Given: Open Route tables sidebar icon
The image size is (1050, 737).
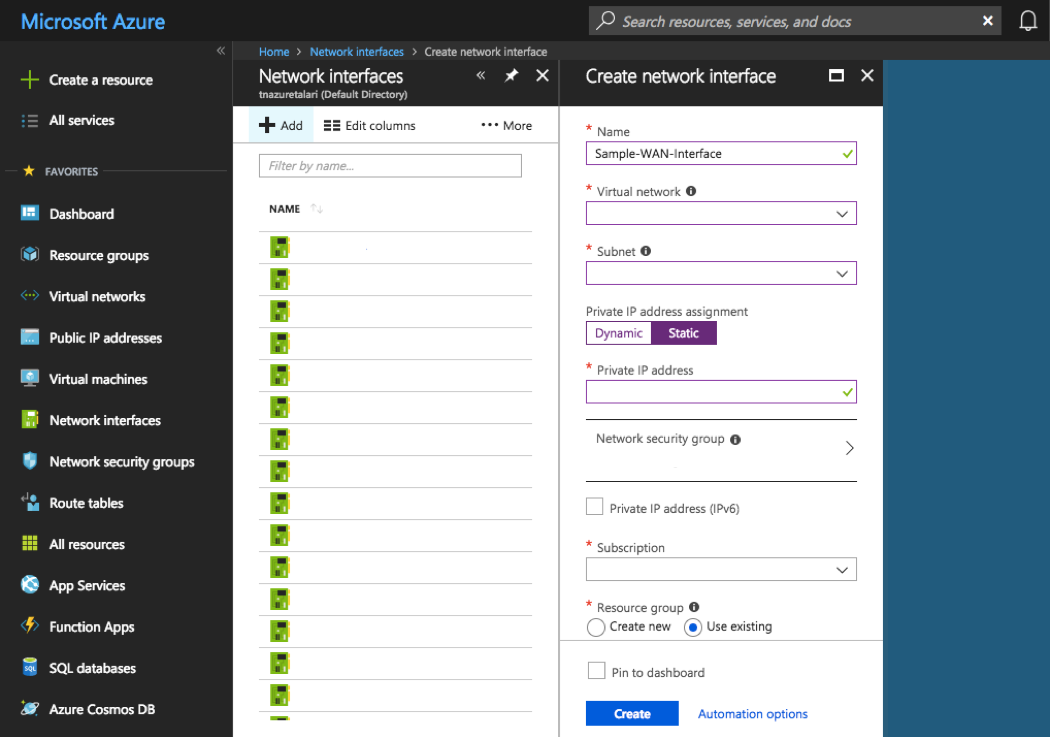Looking at the screenshot, I should 30,503.
